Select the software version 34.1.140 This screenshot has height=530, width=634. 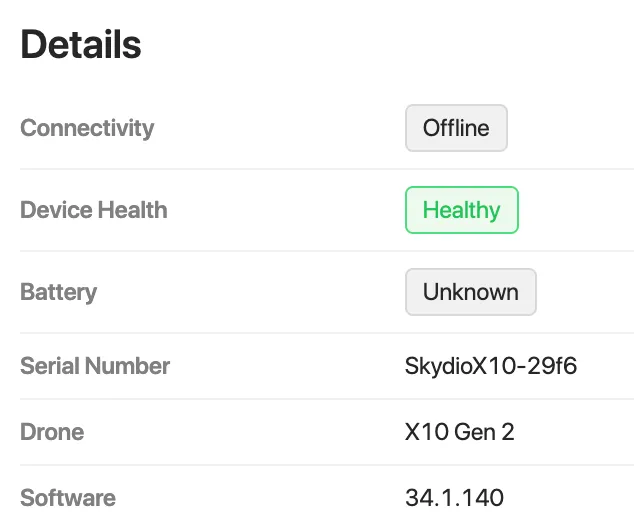(454, 498)
